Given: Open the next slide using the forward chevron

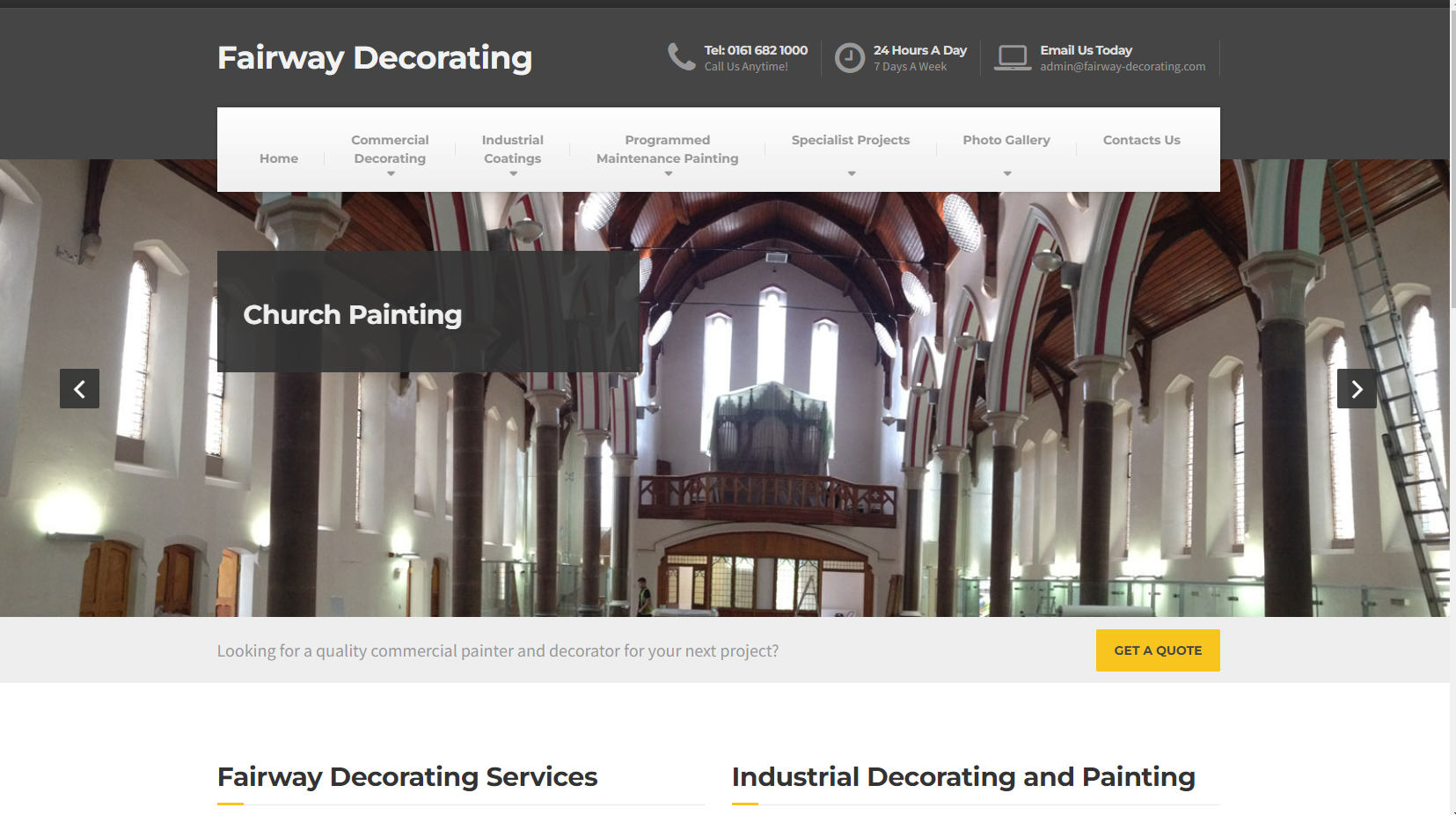Looking at the screenshot, I should pos(1357,388).
